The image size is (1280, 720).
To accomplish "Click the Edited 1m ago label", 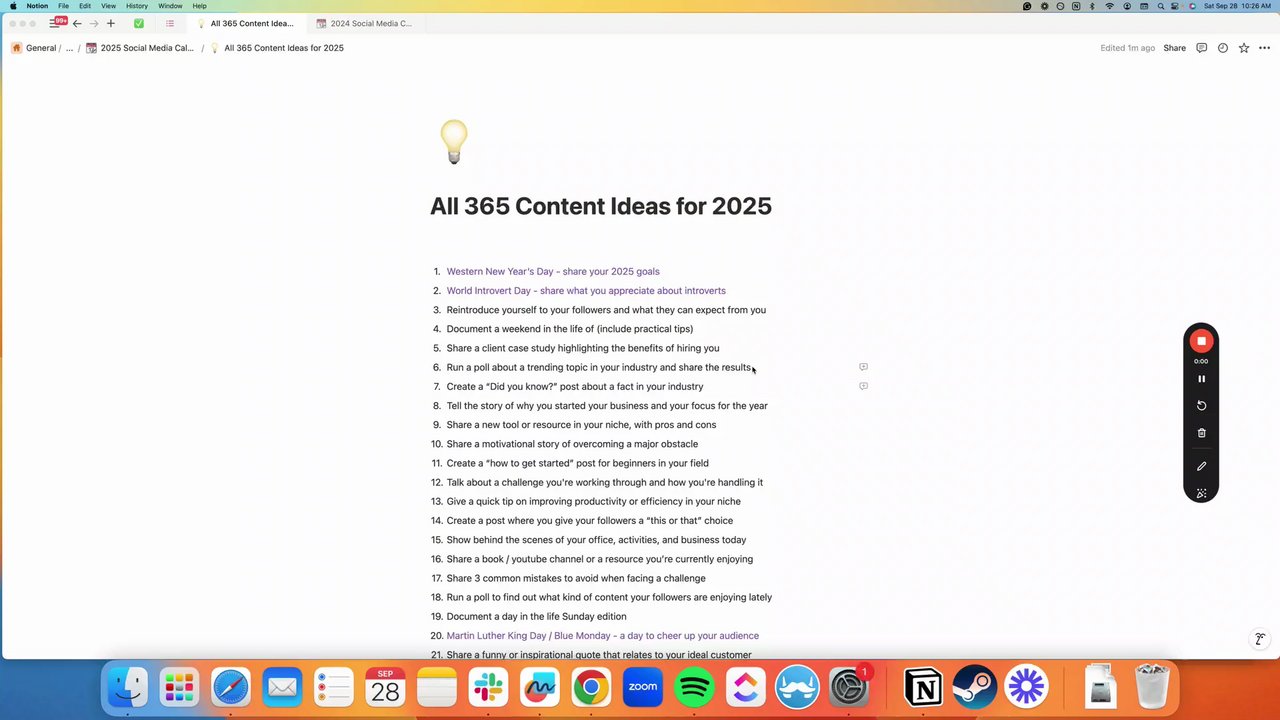I will 1127,48.
